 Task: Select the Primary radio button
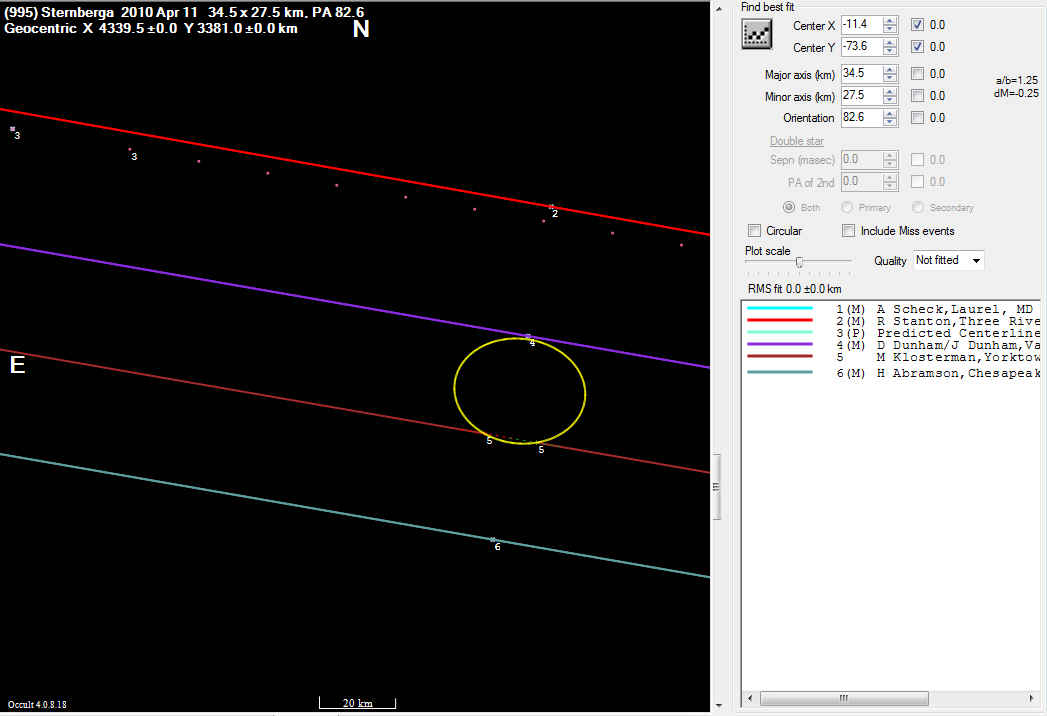coord(847,207)
